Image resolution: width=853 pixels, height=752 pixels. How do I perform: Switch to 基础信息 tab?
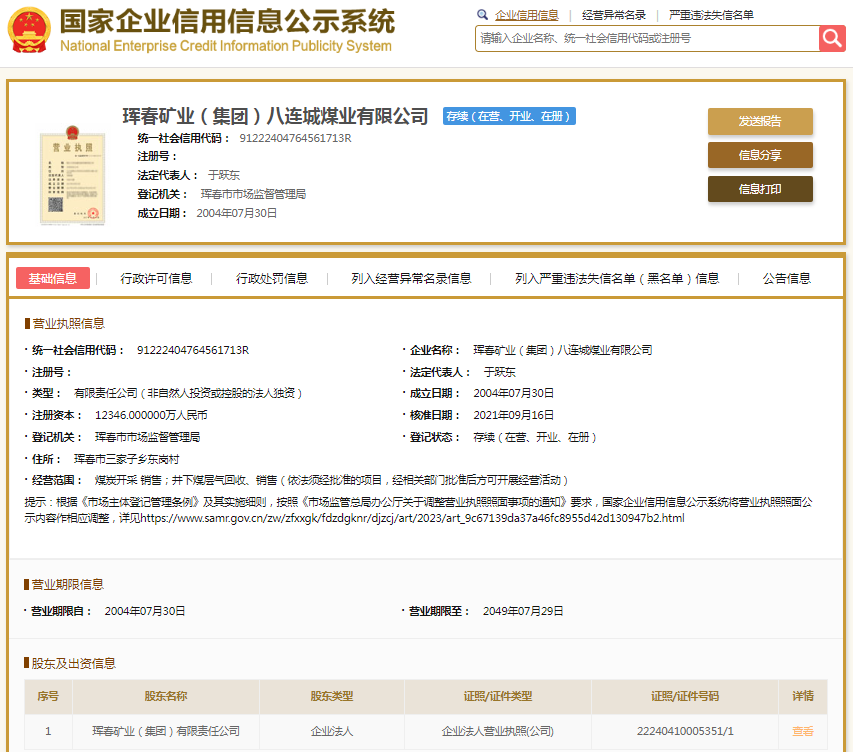tap(53, 278)
